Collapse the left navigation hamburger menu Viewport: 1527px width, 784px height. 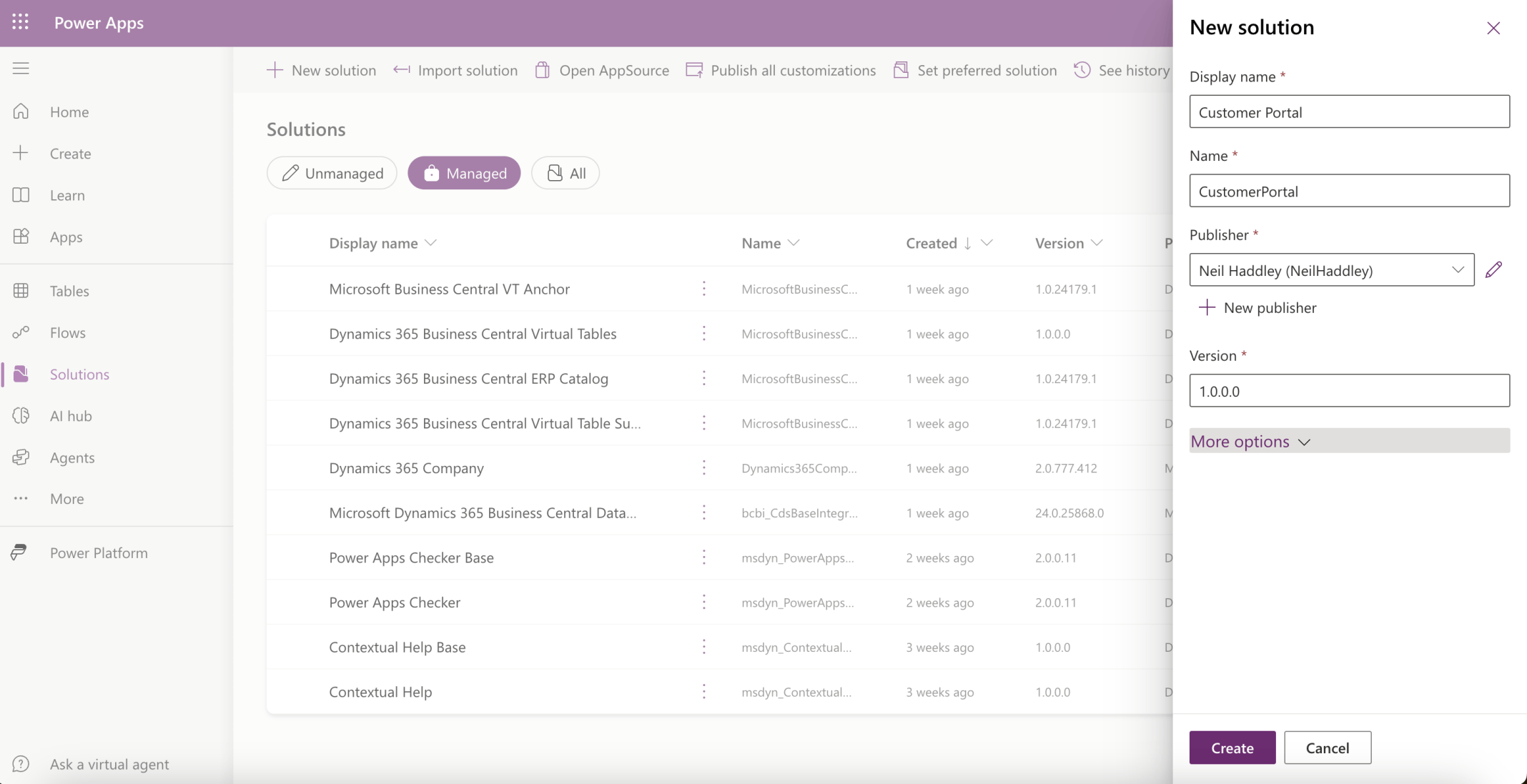coord(21,69)
